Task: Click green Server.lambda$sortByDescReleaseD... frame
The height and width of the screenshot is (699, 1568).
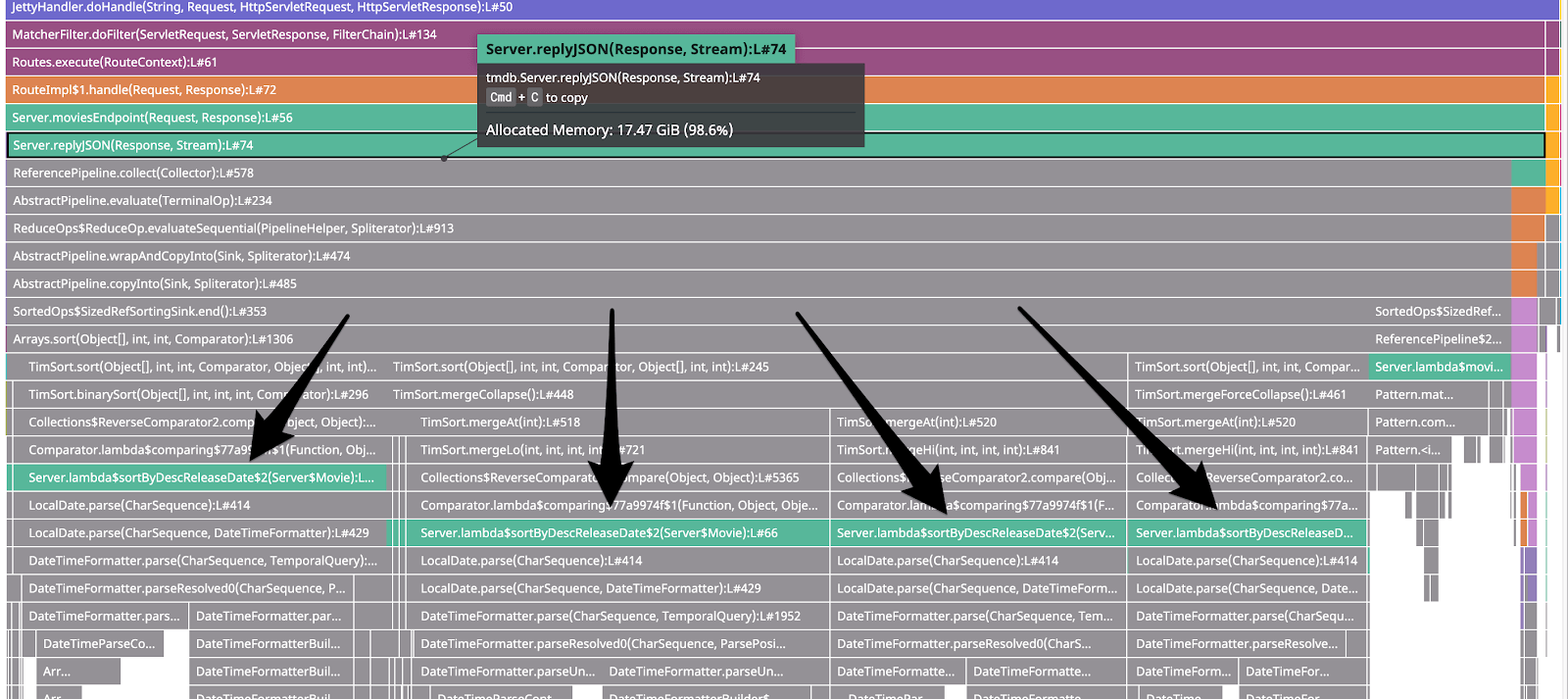Action: coord(1248,533)
